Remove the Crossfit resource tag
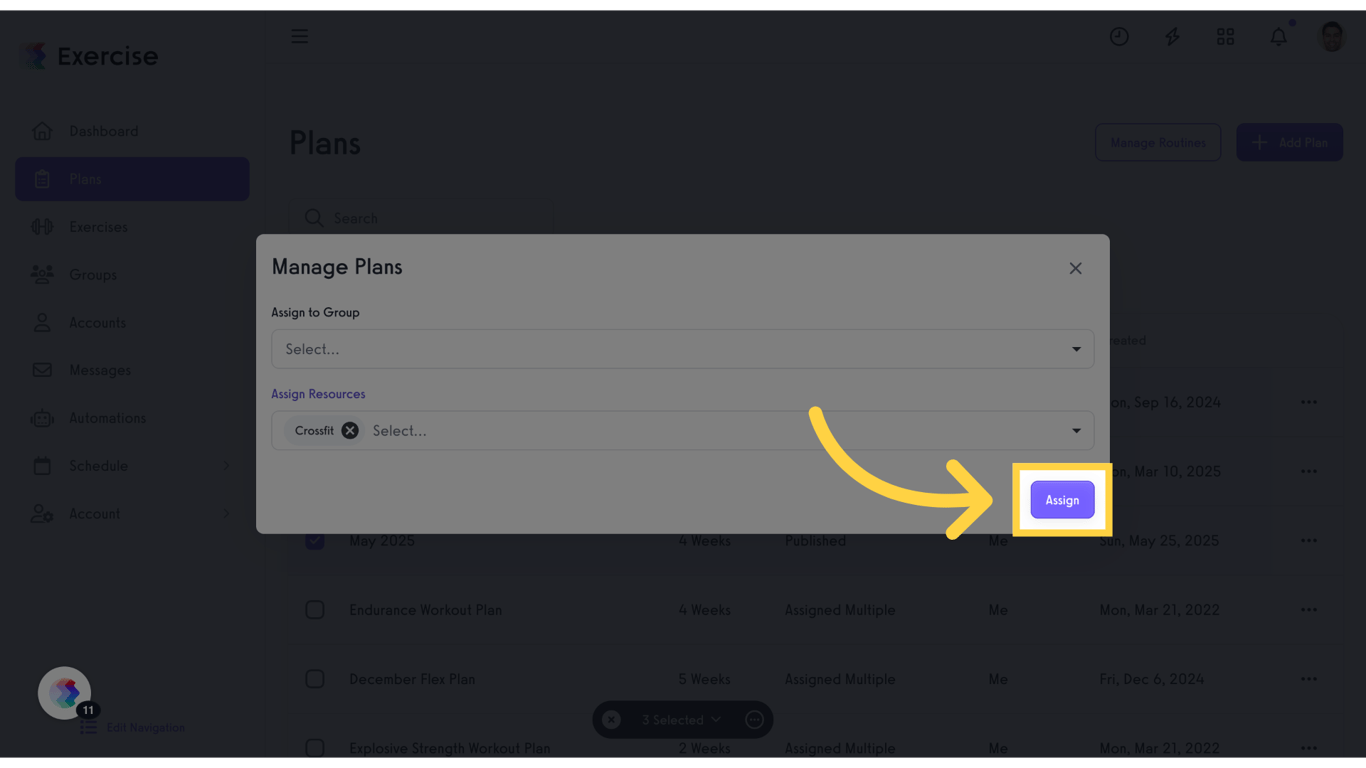 click(350, 431)
